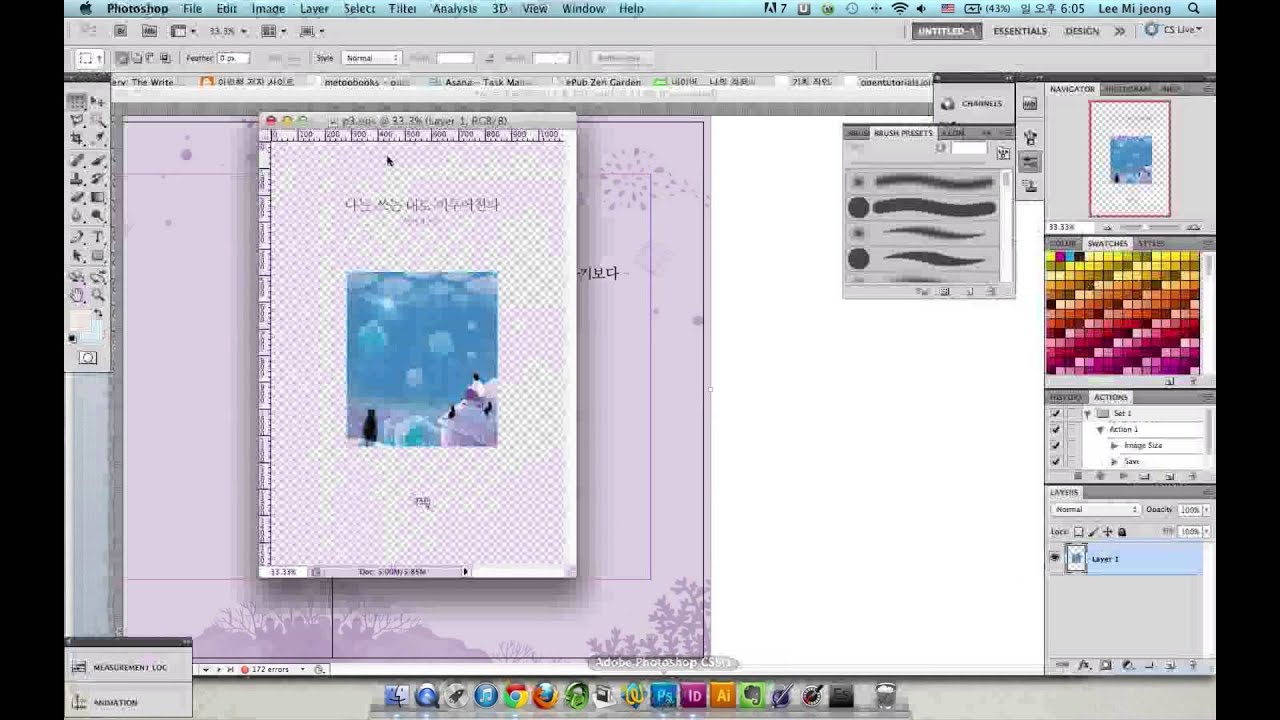Select the Eyedropper tool

(98, 138)
